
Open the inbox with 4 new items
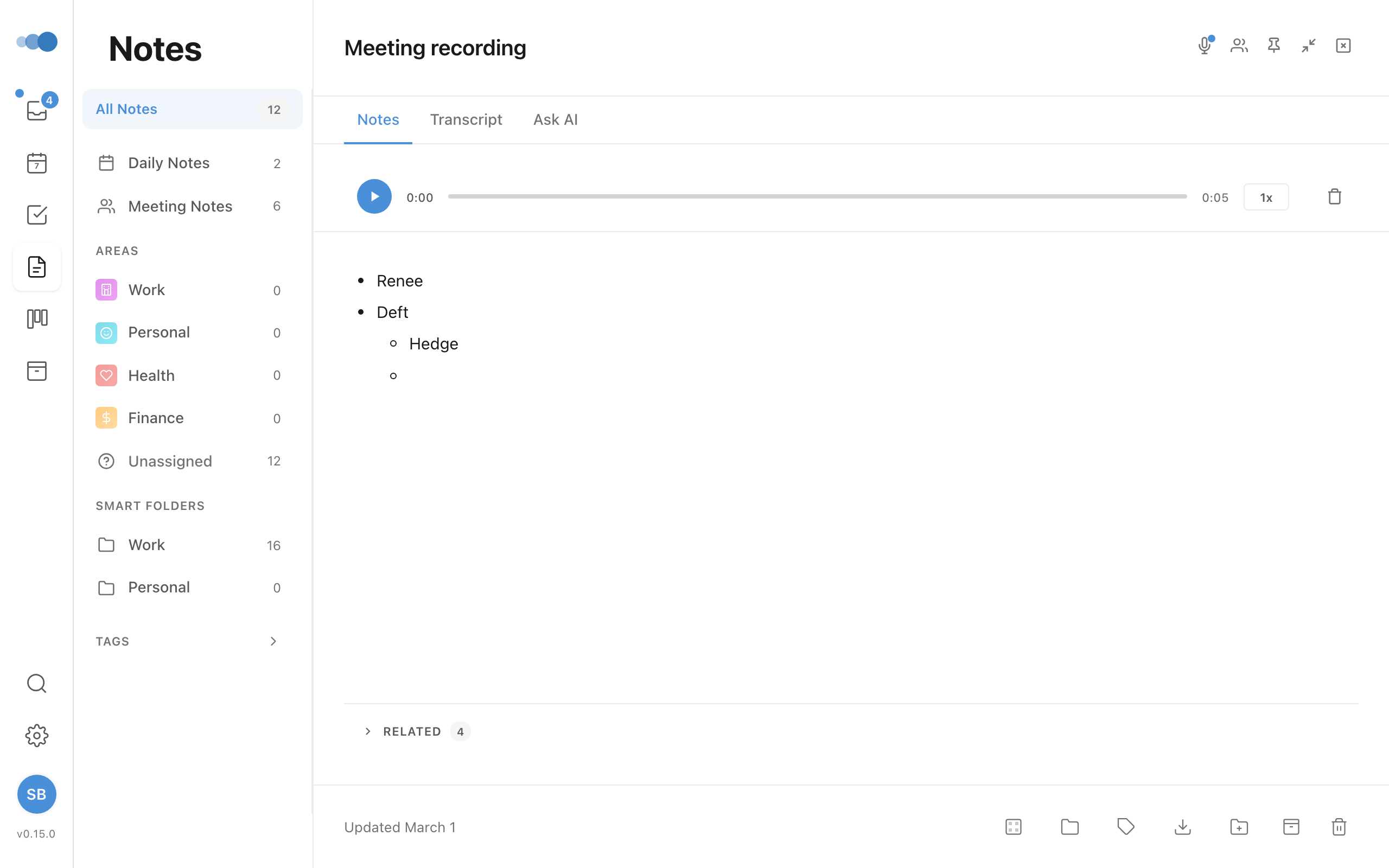point(36,109)
